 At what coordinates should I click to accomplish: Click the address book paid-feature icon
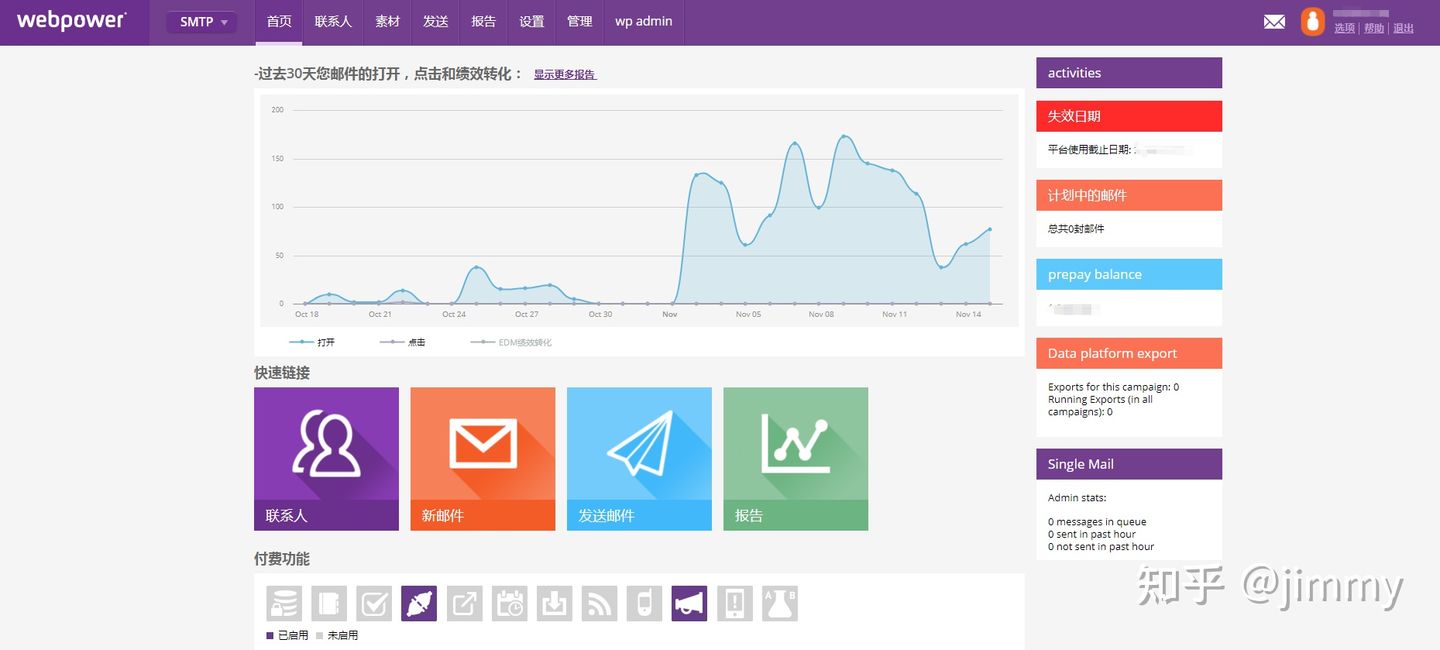click(x=329, y=604)
